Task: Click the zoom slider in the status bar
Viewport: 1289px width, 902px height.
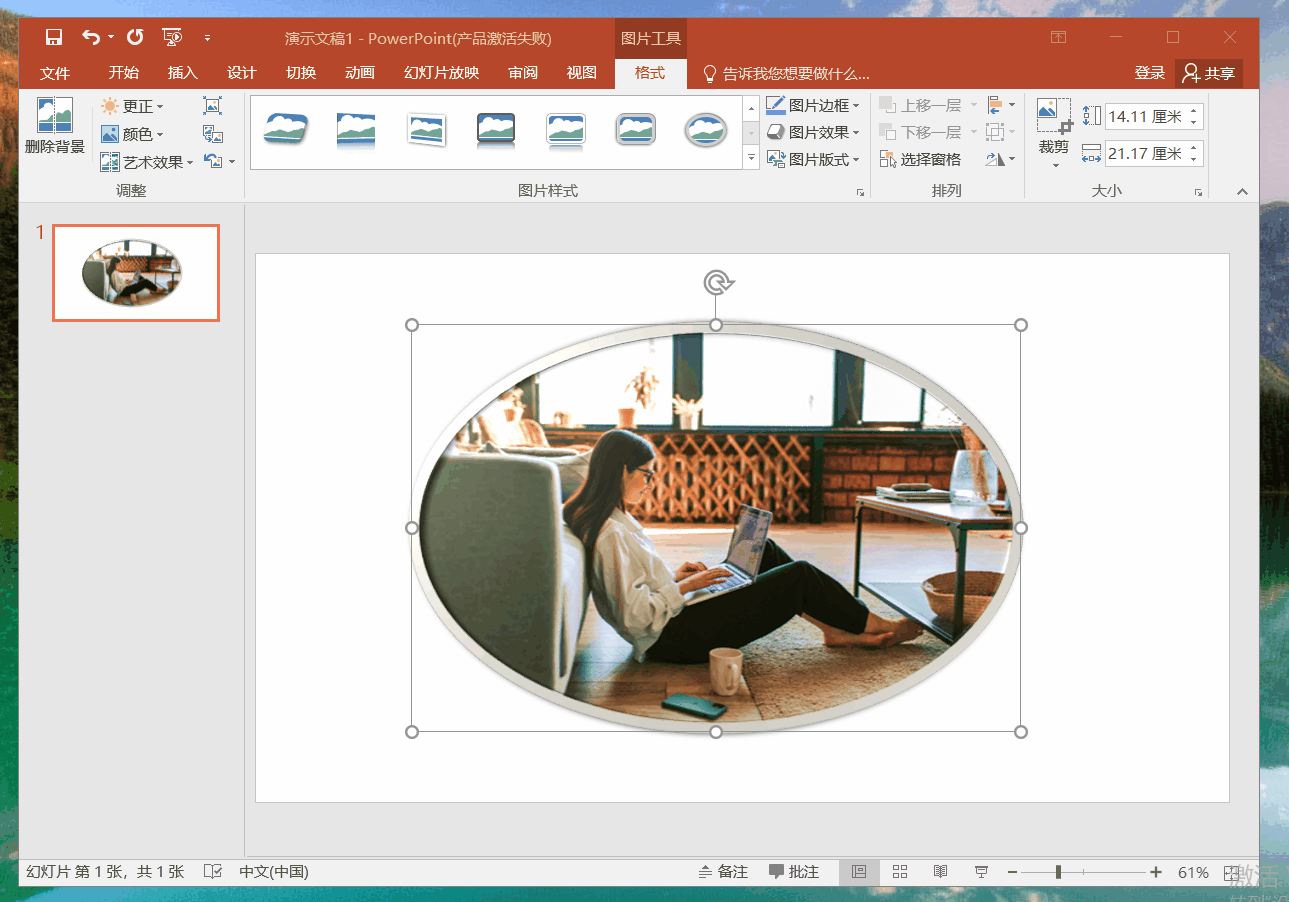Action: coord(1058,872)
